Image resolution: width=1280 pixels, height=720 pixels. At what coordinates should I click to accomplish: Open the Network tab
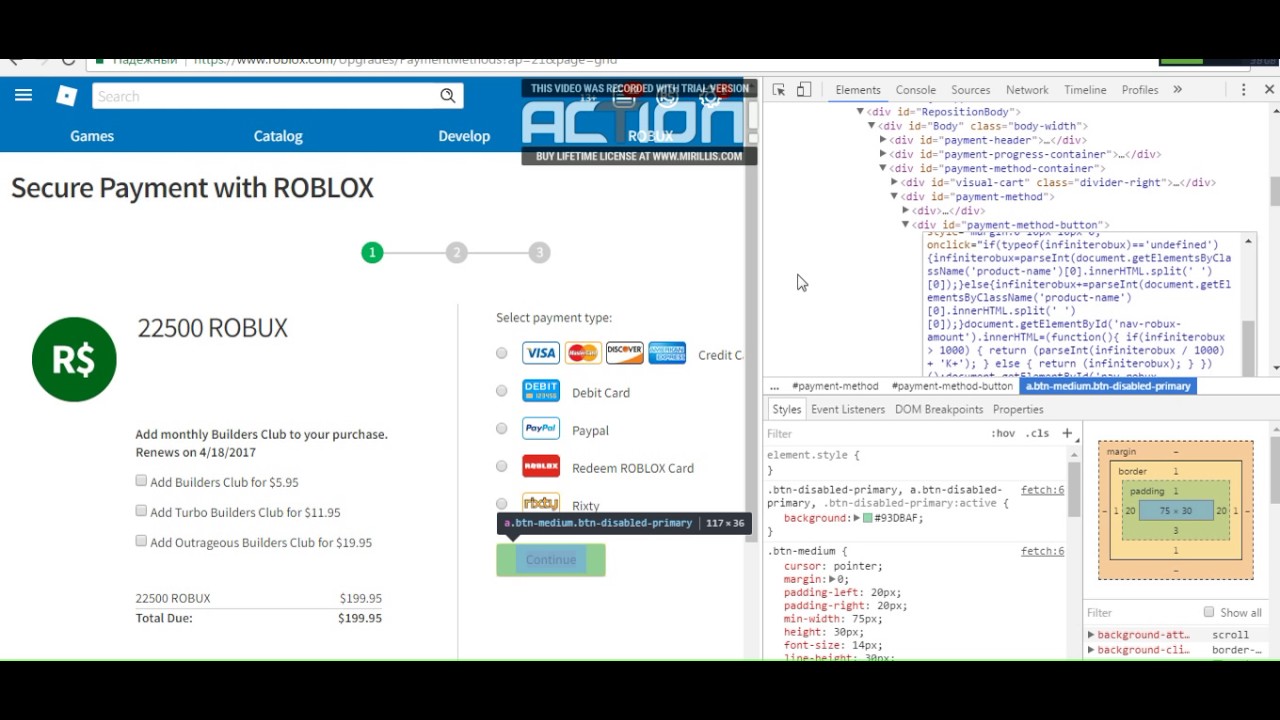coord(1027,90)
